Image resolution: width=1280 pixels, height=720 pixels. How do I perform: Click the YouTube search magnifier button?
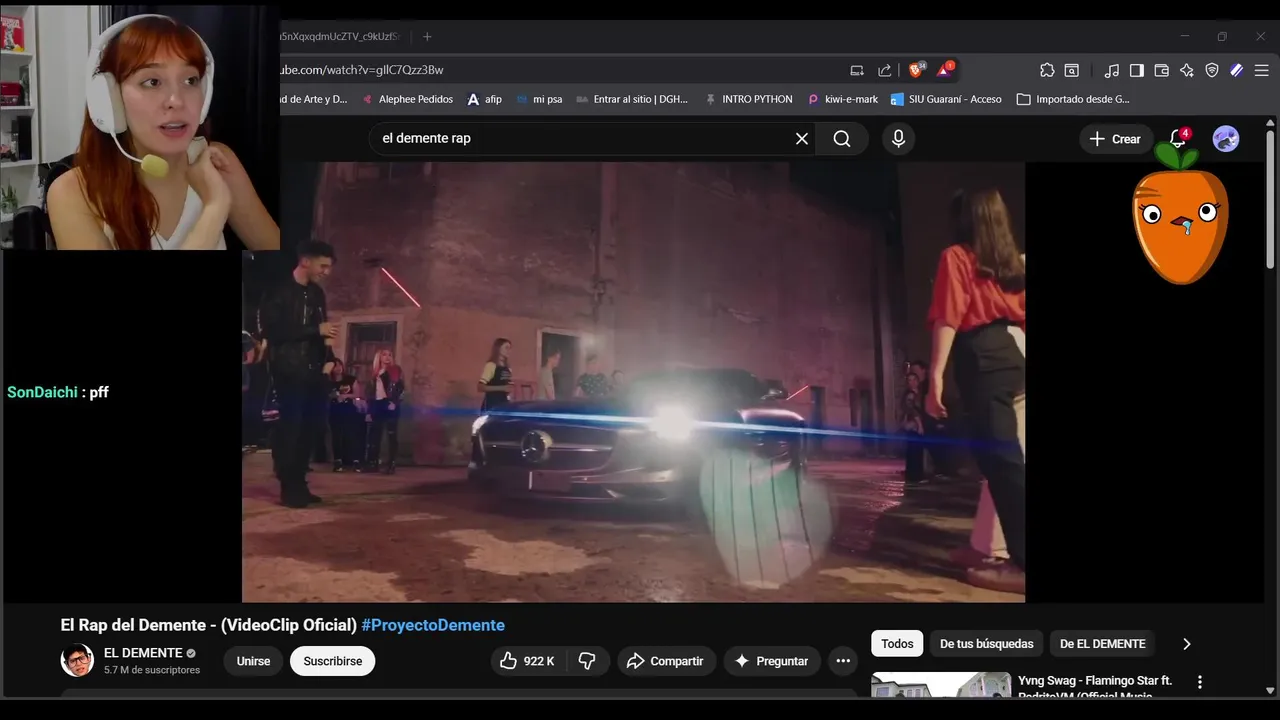coord(842,139)
